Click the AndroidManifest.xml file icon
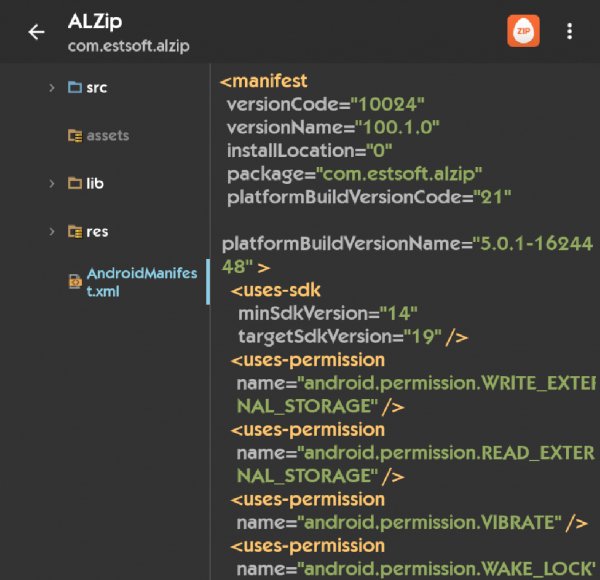The width and height of the screenshot is (600, 580). point(75,282)
